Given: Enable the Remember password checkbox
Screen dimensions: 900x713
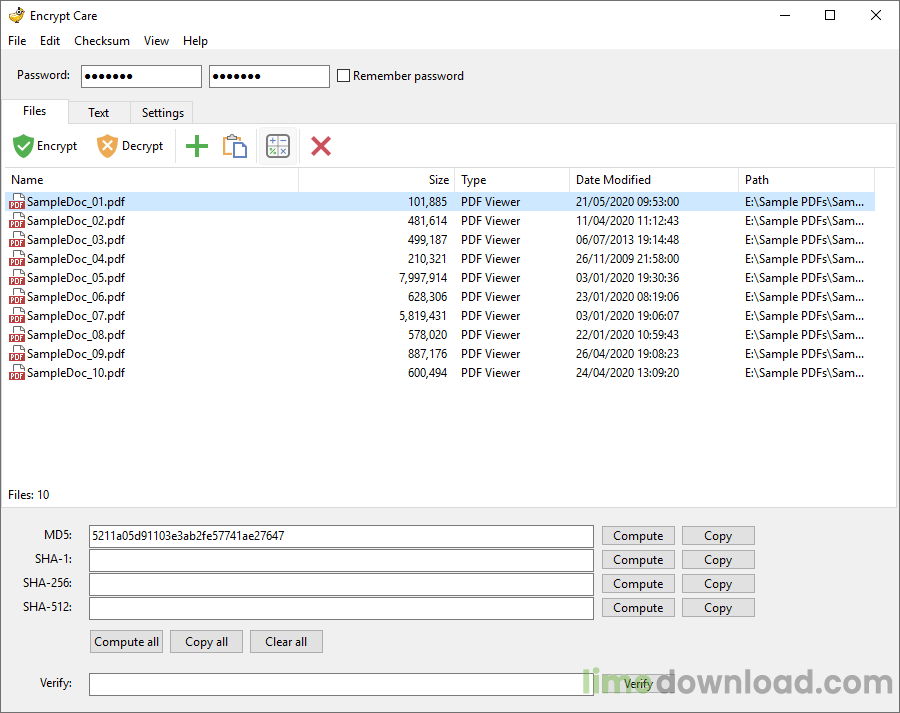Looking at the screenshot, I should 343,75.
